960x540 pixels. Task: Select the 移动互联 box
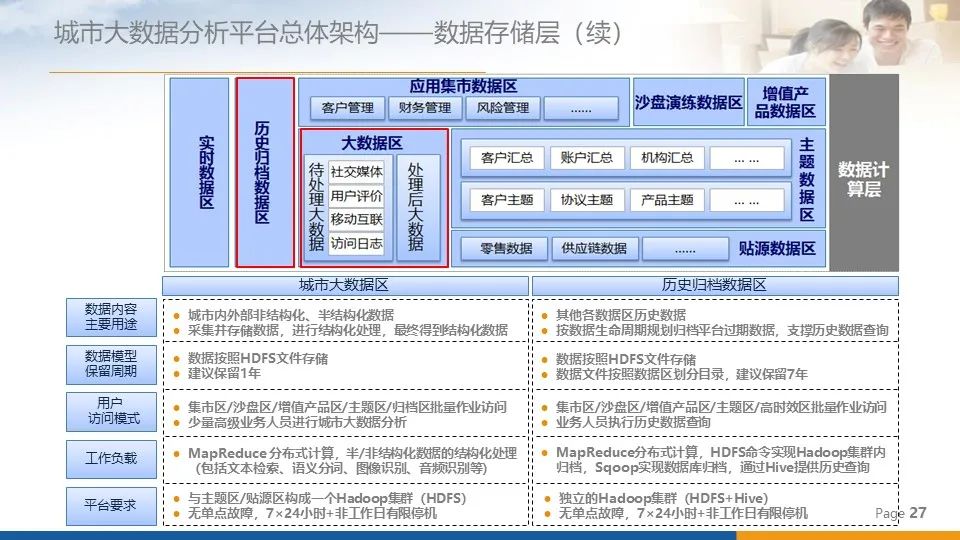(x=356, y=219)
